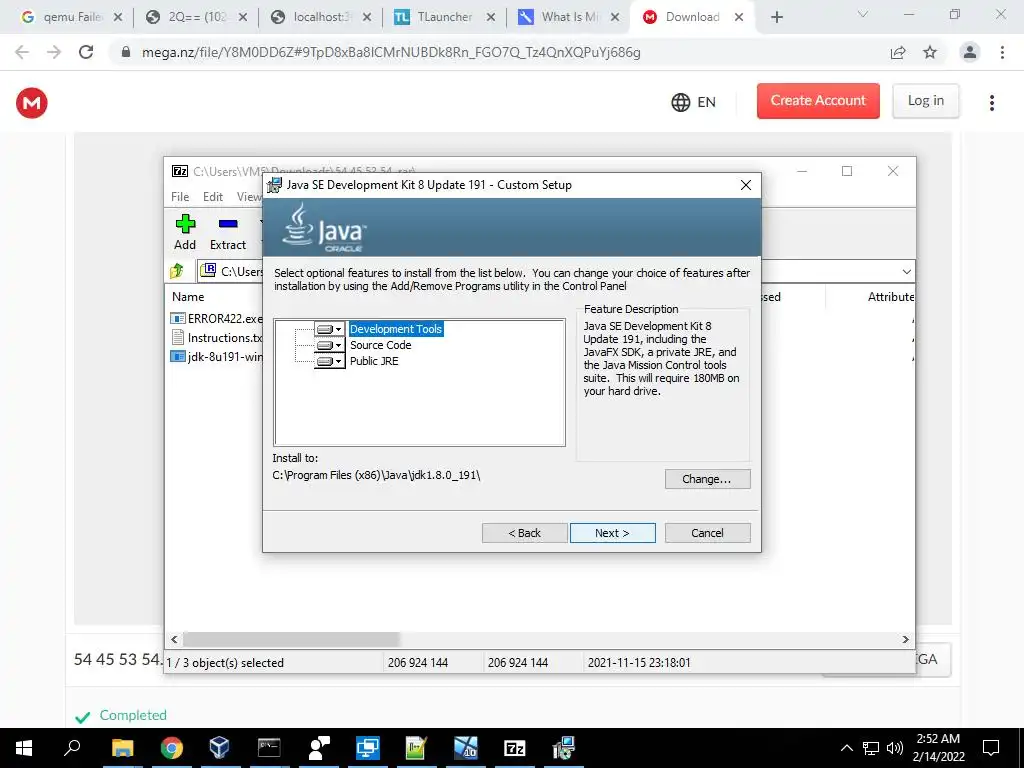Click the Next button in Java setup
Screen dimensions: 1024x768
[x=613, y=533]
